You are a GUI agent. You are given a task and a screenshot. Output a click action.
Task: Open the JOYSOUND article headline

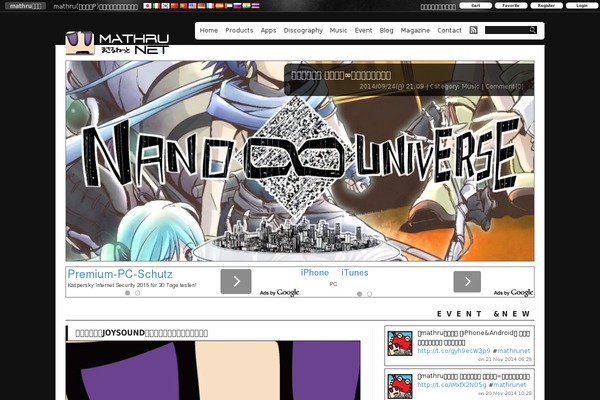pyautogui.click(x=142, y=333)
